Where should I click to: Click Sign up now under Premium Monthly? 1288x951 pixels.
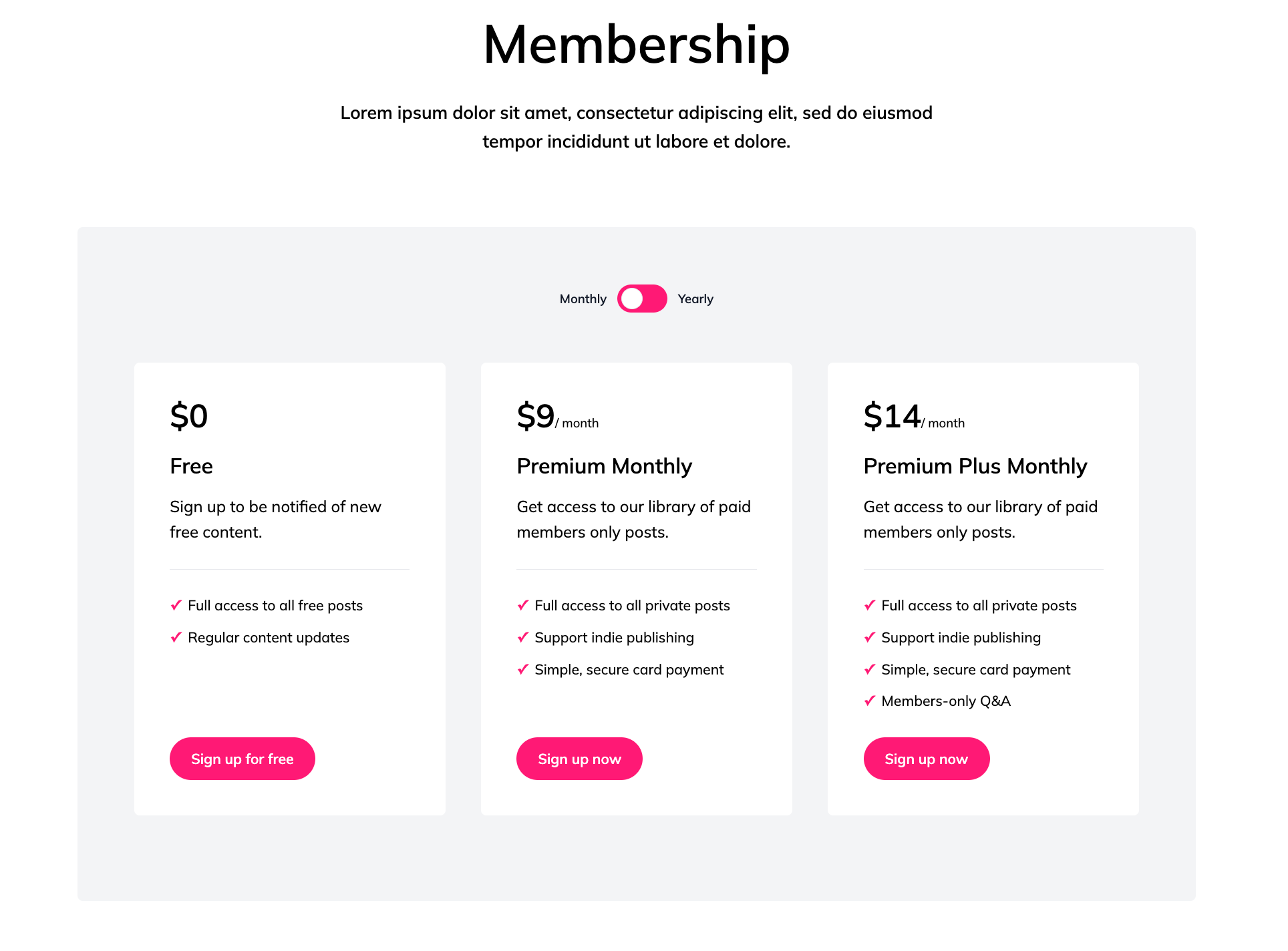(579, 759)
